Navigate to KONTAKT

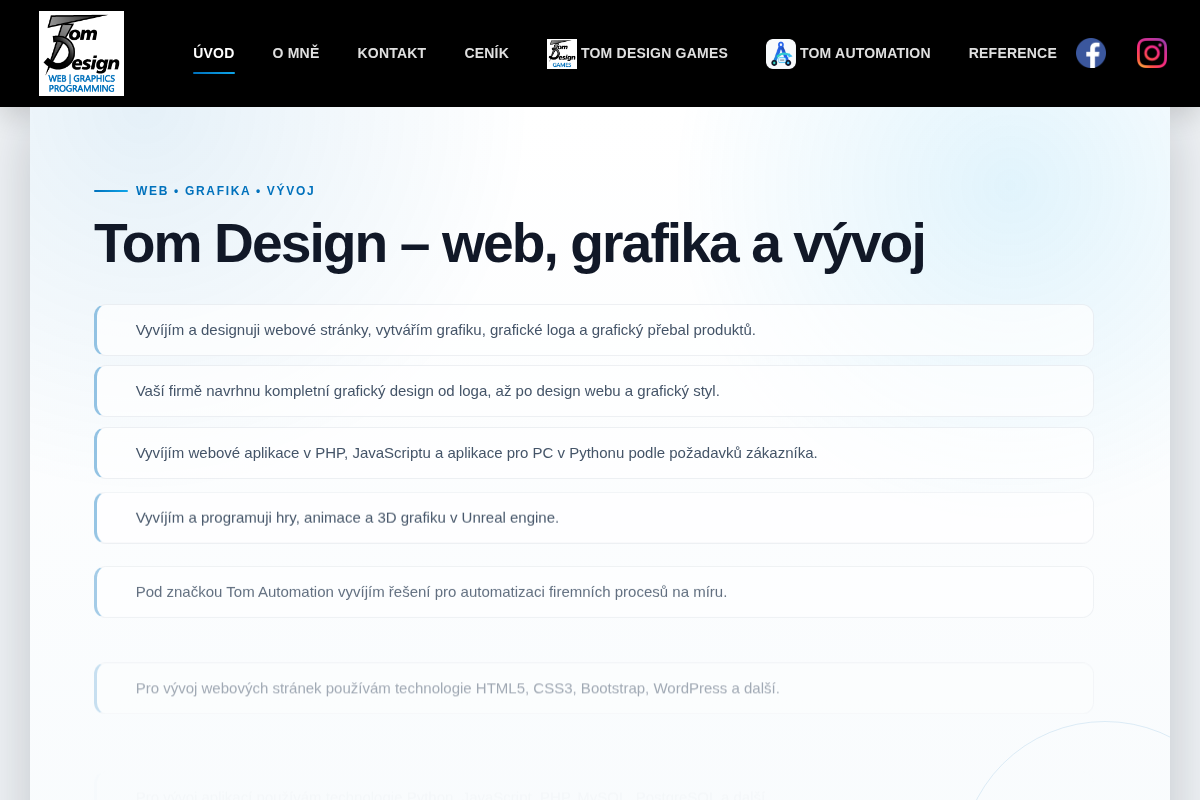392,53
